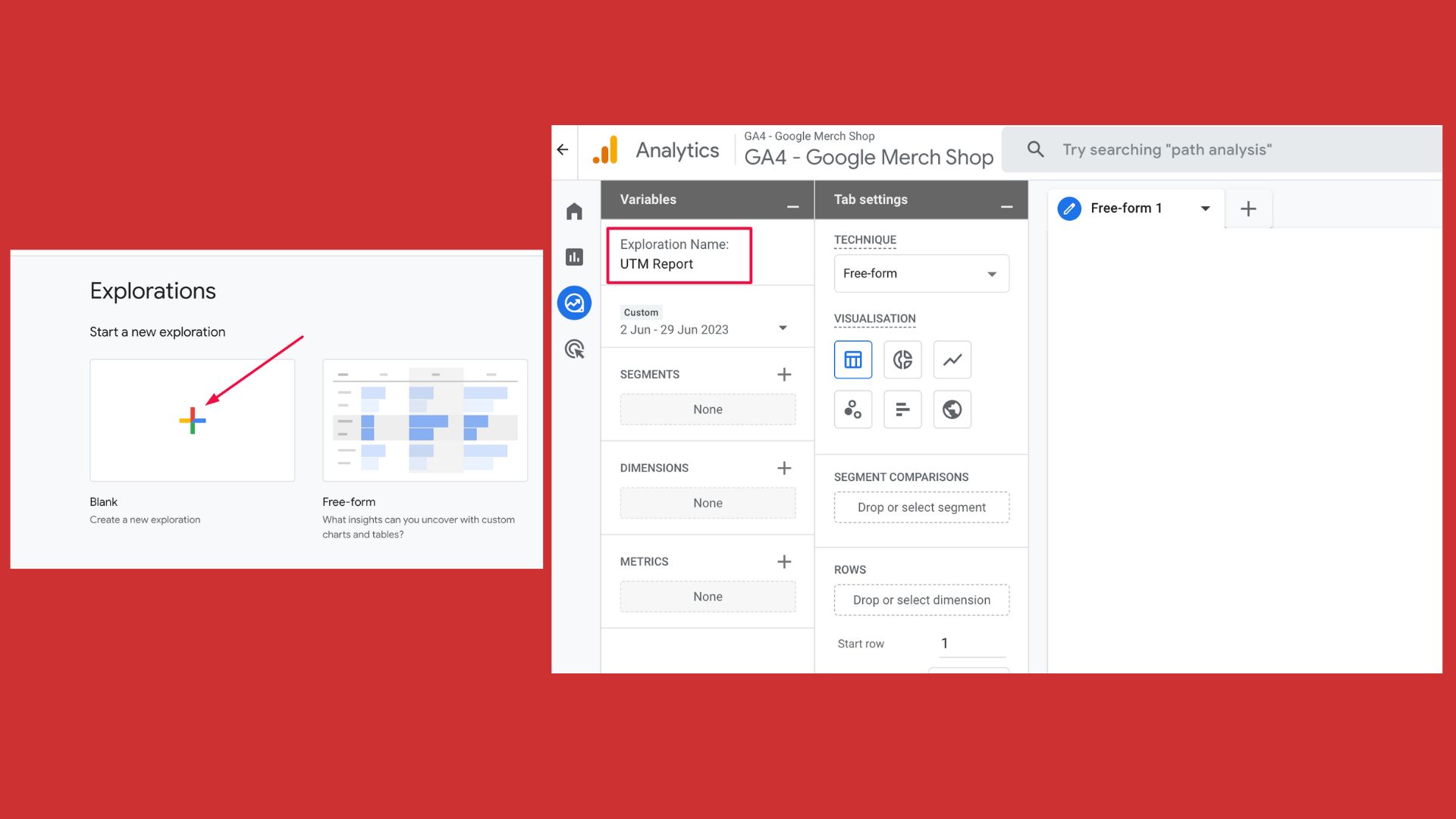Collapse the Variables panel
Screen dimensions: 1456x819
point(792,206)
